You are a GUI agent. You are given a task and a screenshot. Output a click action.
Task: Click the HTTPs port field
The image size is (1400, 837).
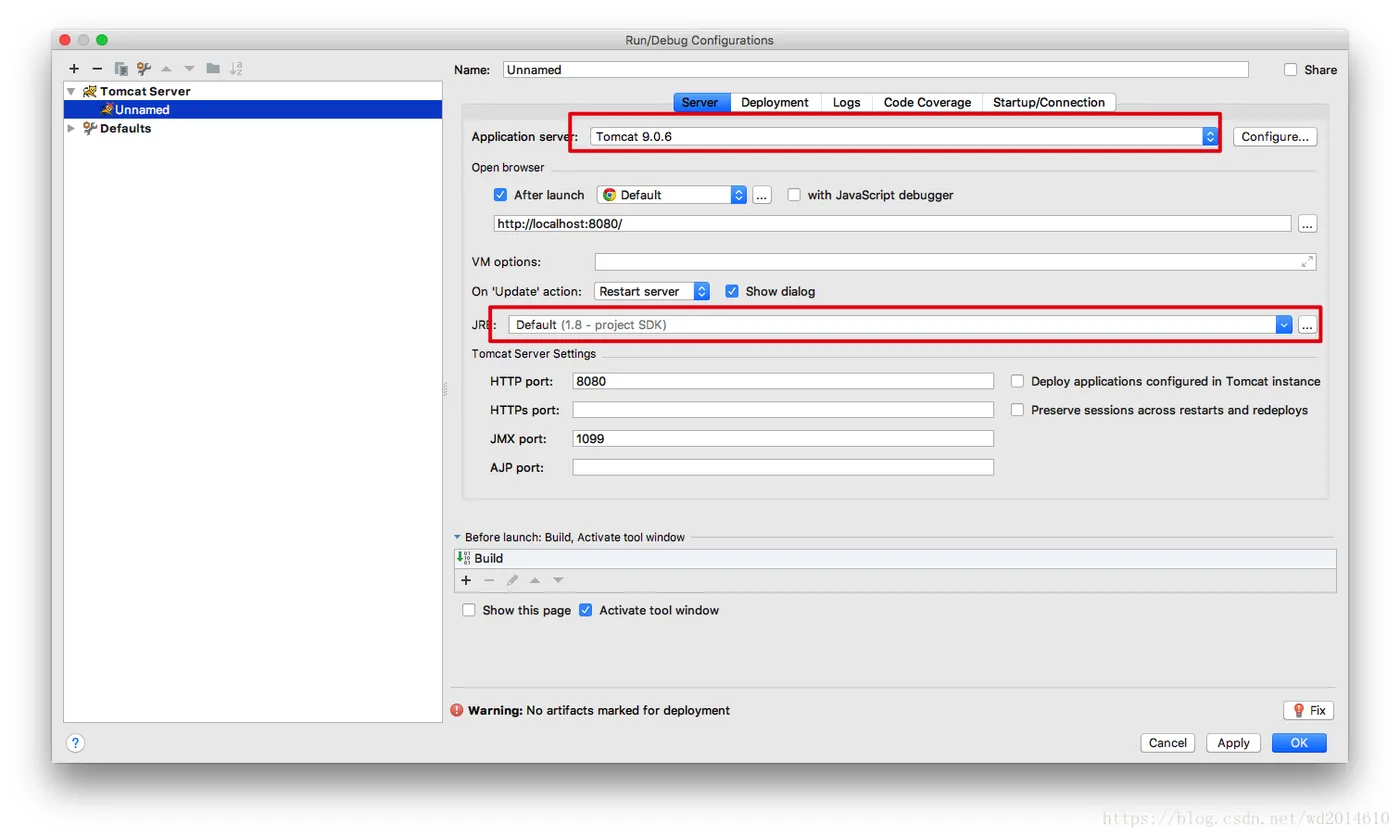pyautogui.click(x=783, y=410)
